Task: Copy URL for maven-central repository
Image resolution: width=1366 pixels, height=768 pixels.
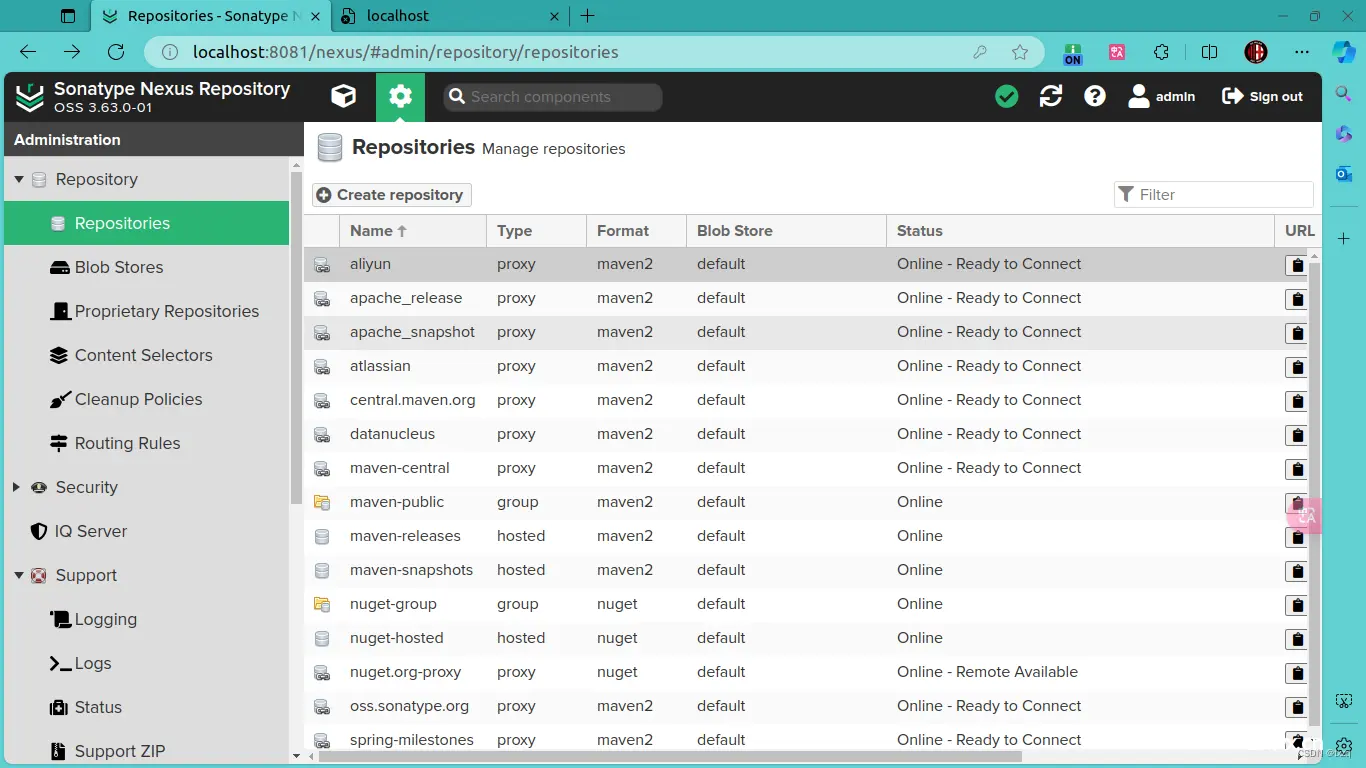Action: (1297, 469)
